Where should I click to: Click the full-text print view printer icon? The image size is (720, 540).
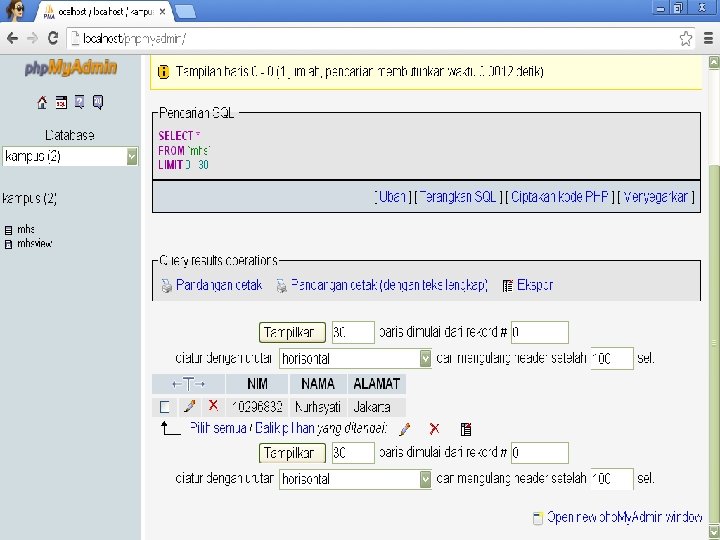[x=281, y=286]
